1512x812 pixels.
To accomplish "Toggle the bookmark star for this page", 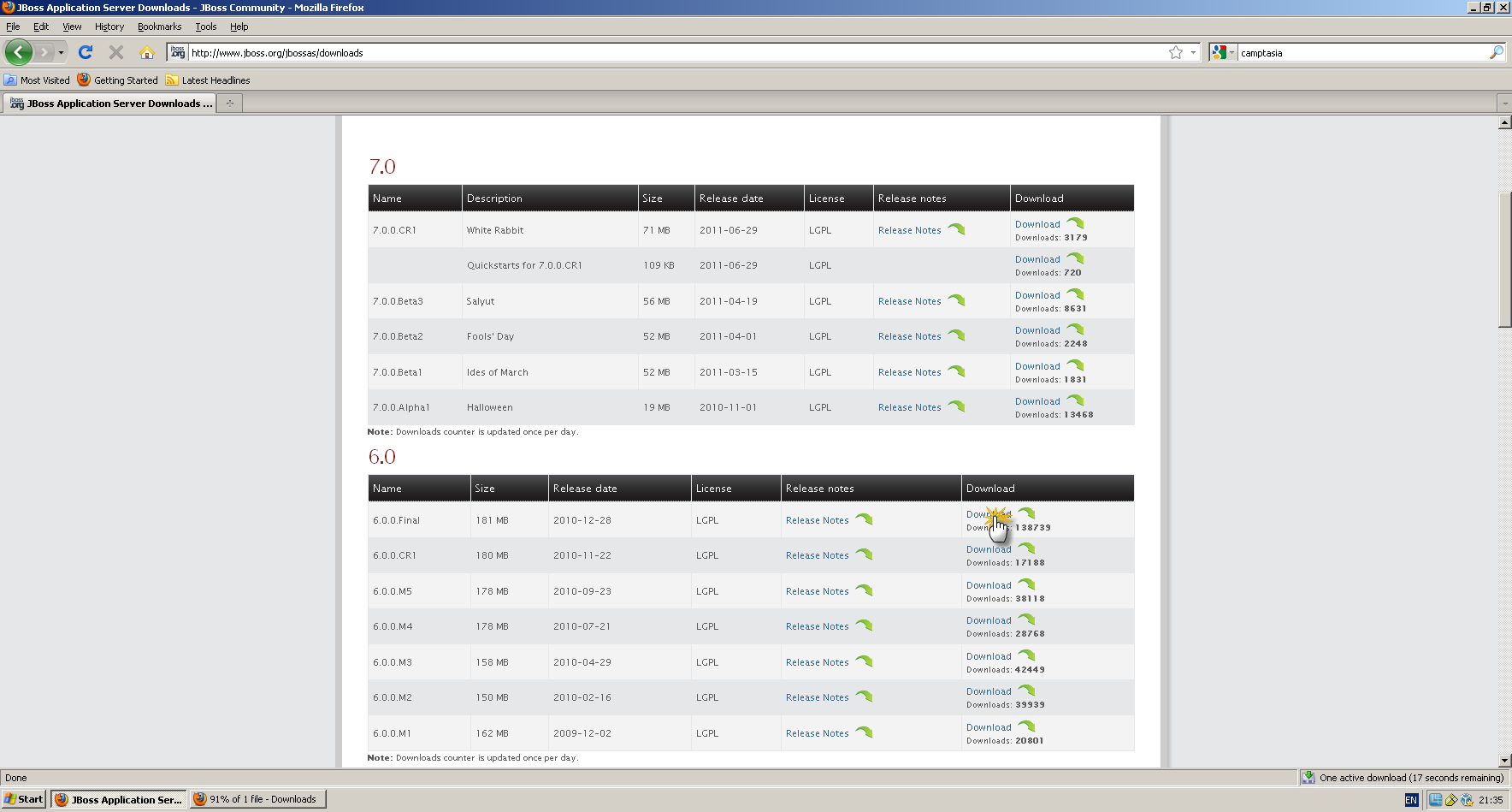I will 1176,52.
